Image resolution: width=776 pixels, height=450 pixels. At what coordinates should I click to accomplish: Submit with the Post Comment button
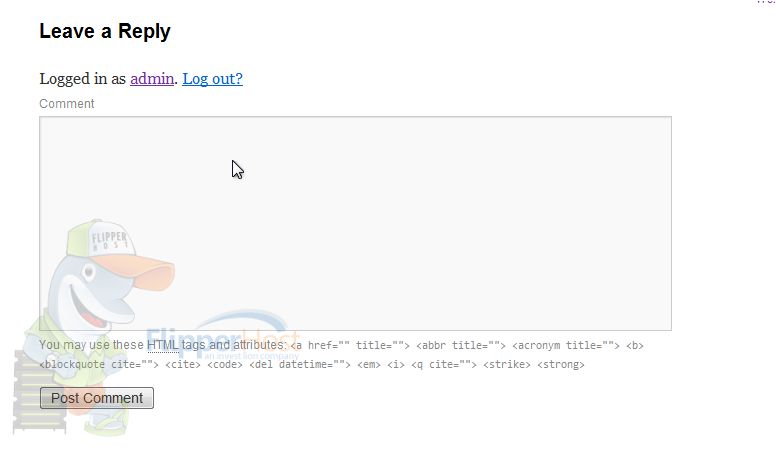pos(97,398)
